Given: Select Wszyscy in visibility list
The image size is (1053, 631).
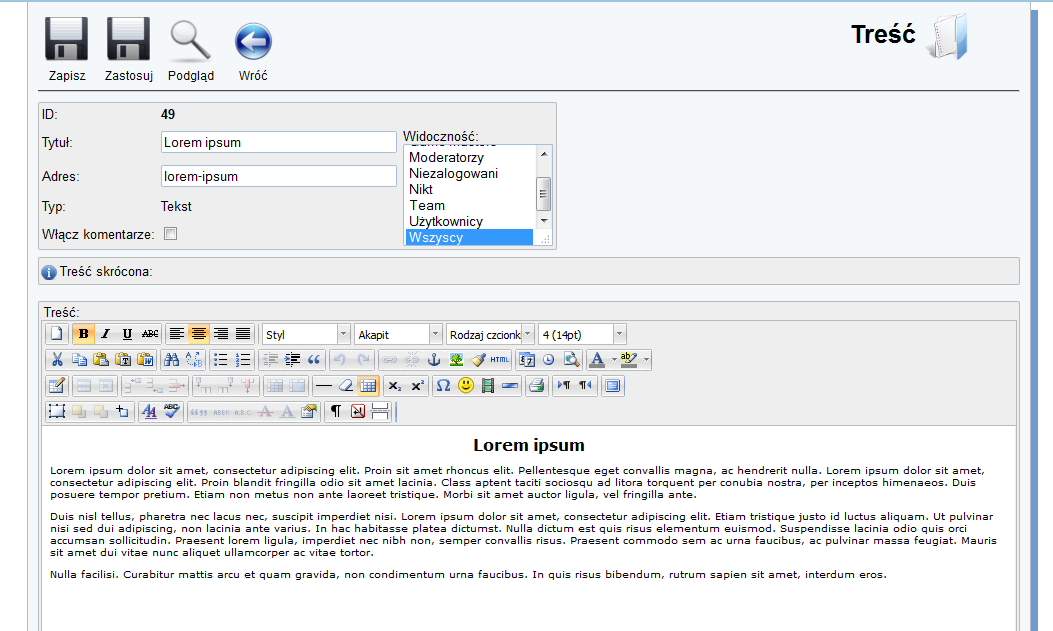Looking at the screenshot, I should tap(469, 238).
